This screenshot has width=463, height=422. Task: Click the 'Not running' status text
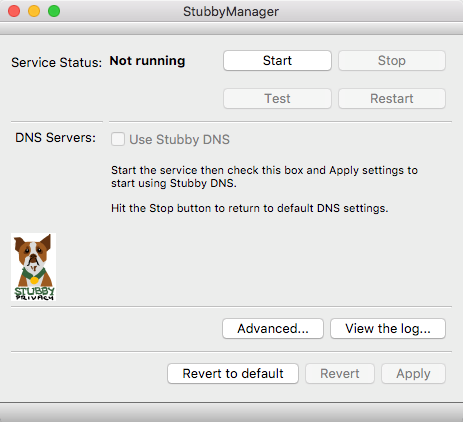click(x=147, y=61)
